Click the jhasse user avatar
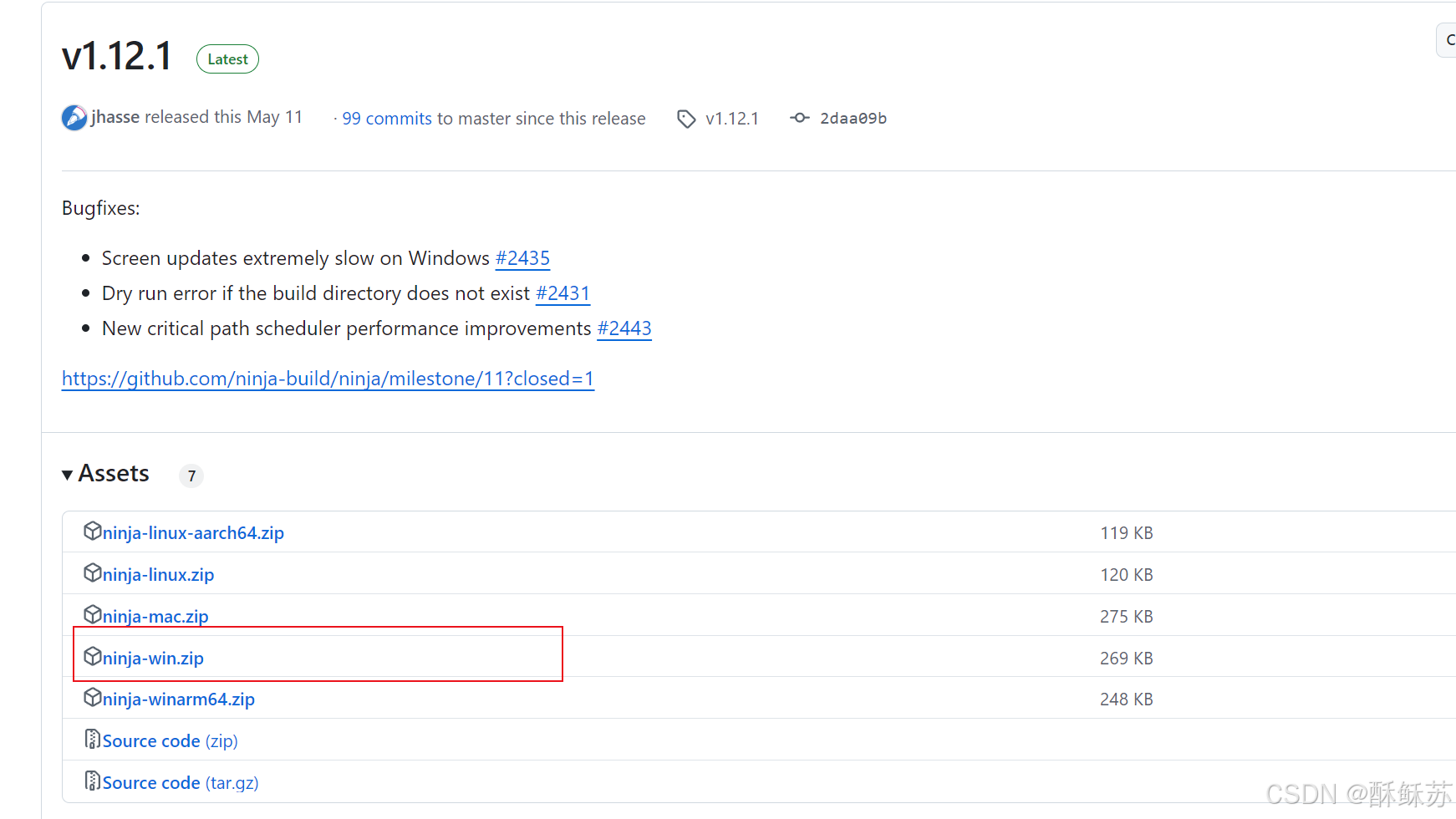 click(74, 118)
